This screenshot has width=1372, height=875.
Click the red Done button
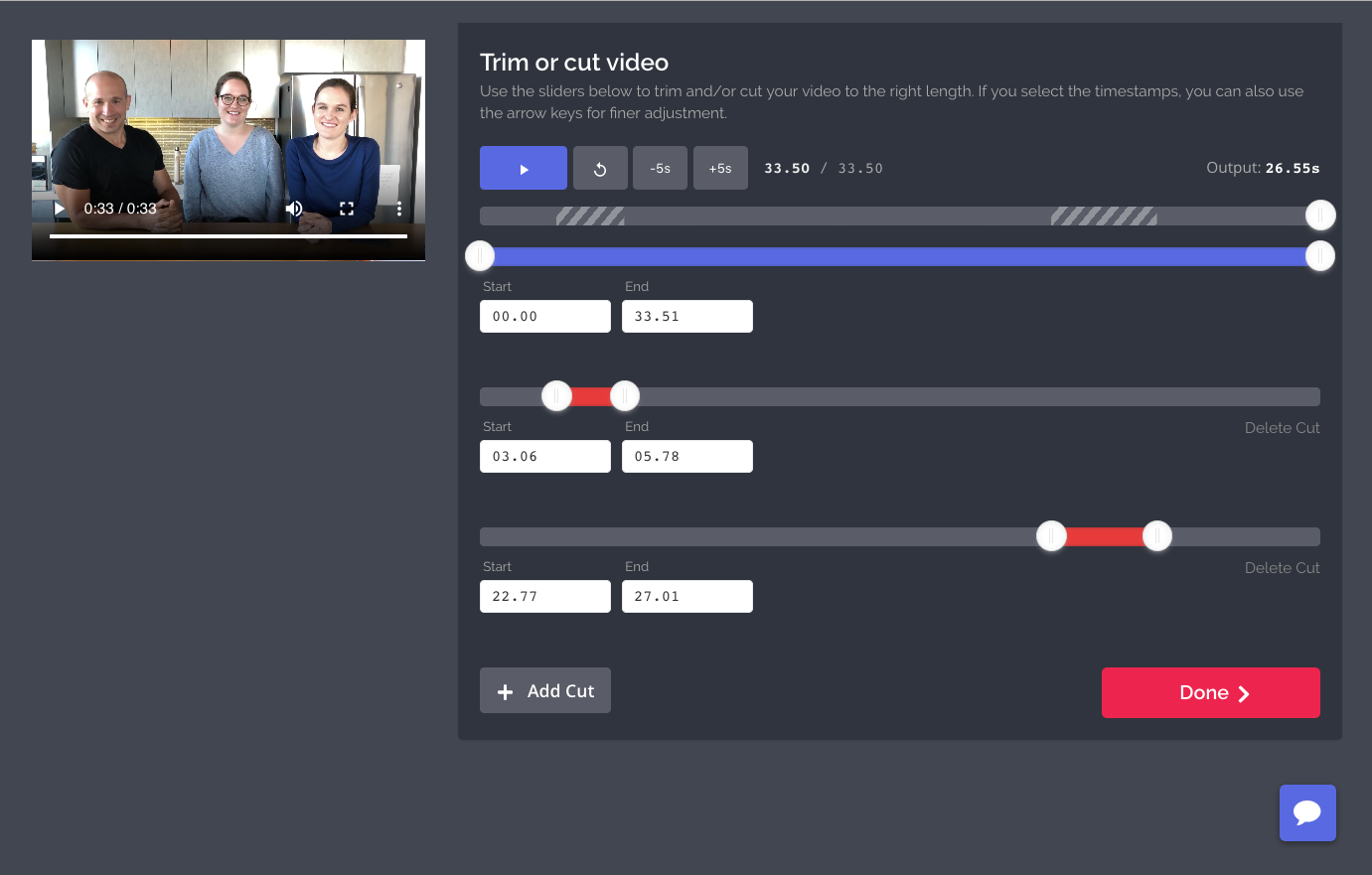coord(1210,692)
